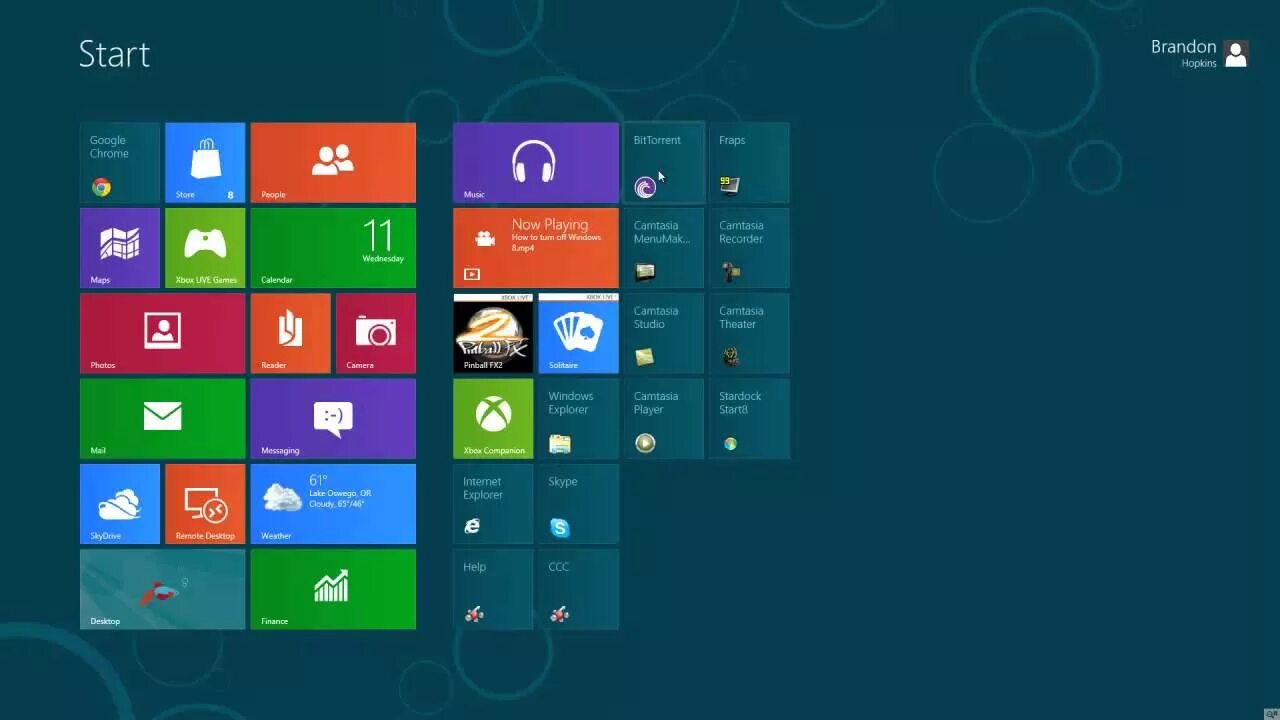Click the semantic zoom button at bottom-right corner
Screen dimensions: 1280x720
(x=1270, y=712)
